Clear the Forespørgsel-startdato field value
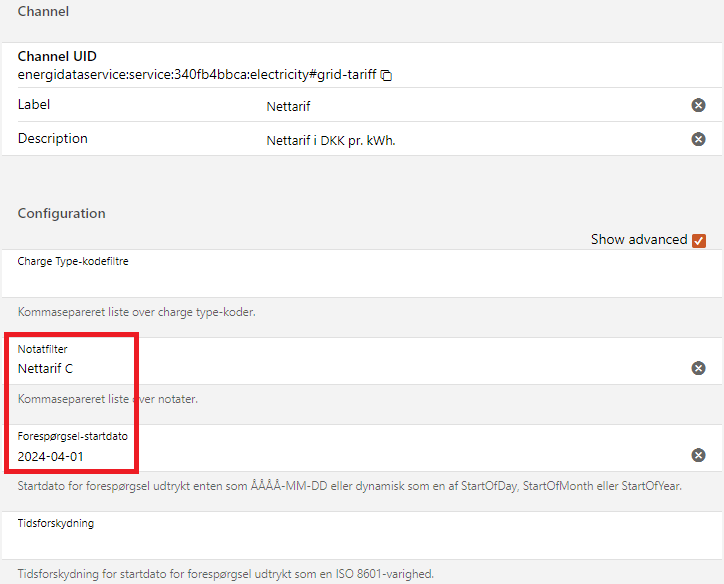The image size is (724, 584). (698, 455)
